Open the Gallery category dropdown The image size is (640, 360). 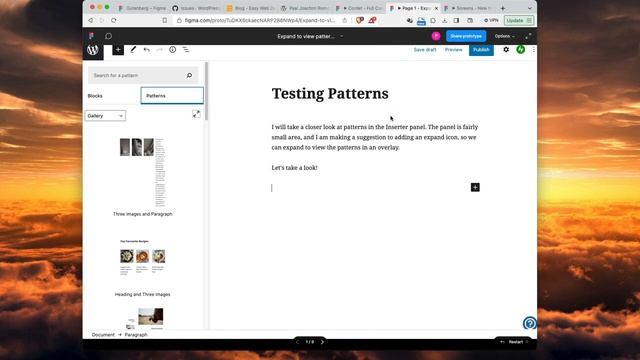[105, 116]
